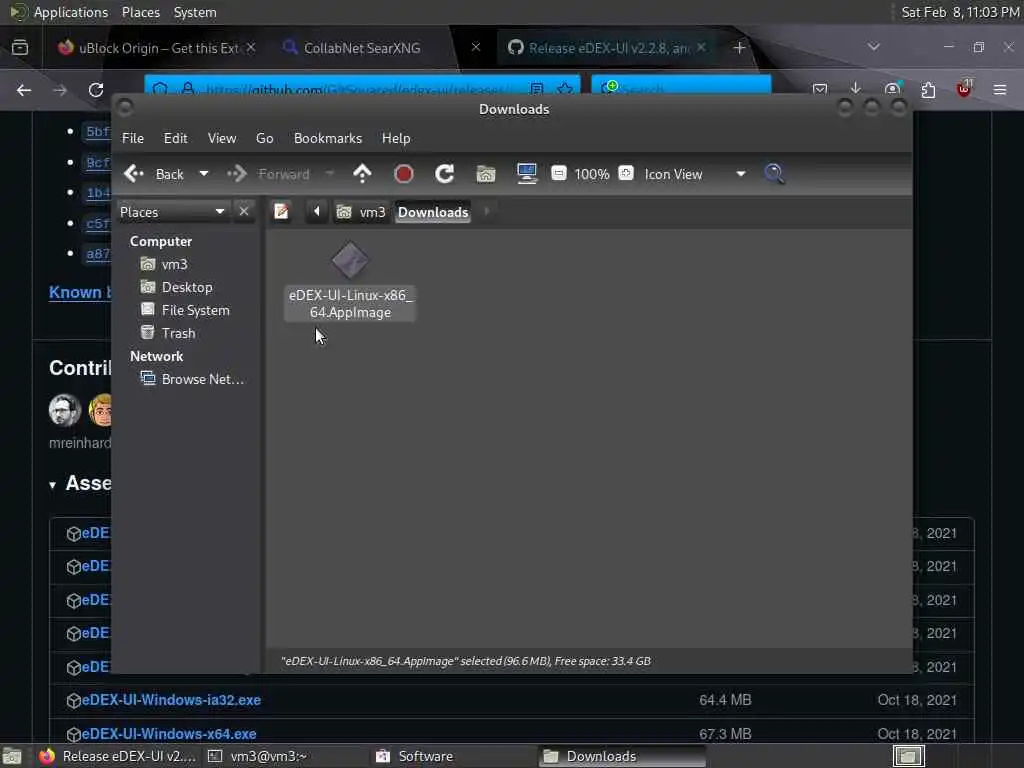Viewport: 1024px width, 768px height.
Task: Click Firefox account profile icon
Action: pyautogui.click(x=892, y=89)
